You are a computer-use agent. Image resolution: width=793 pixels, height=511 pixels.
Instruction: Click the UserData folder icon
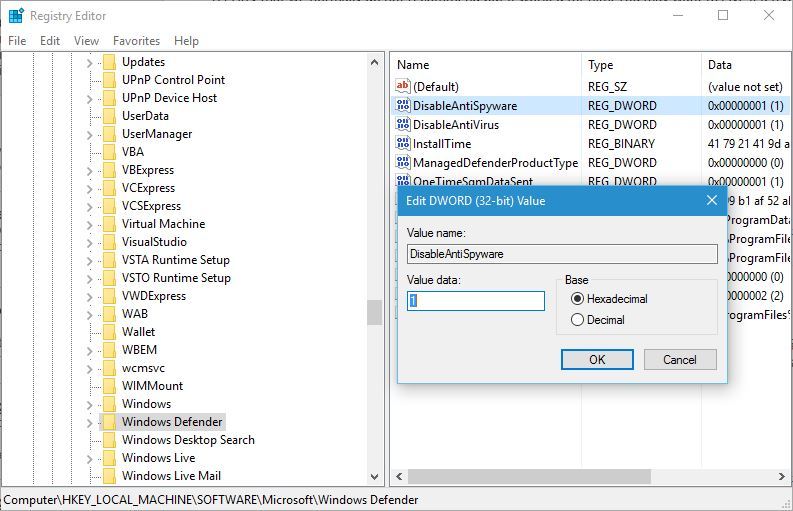(109, 116)
